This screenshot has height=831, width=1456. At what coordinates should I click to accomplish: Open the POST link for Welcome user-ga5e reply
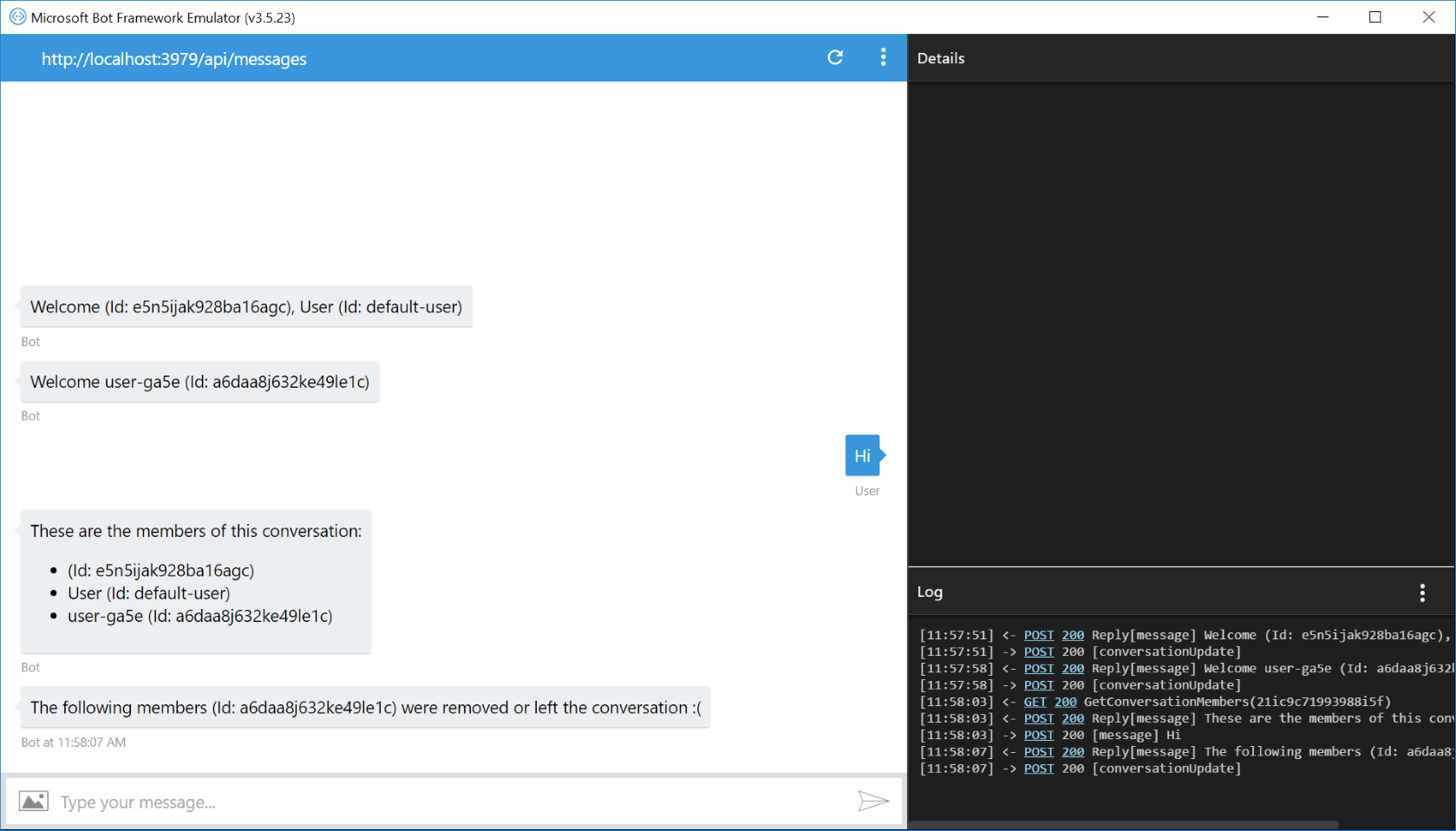[1038, 668]
